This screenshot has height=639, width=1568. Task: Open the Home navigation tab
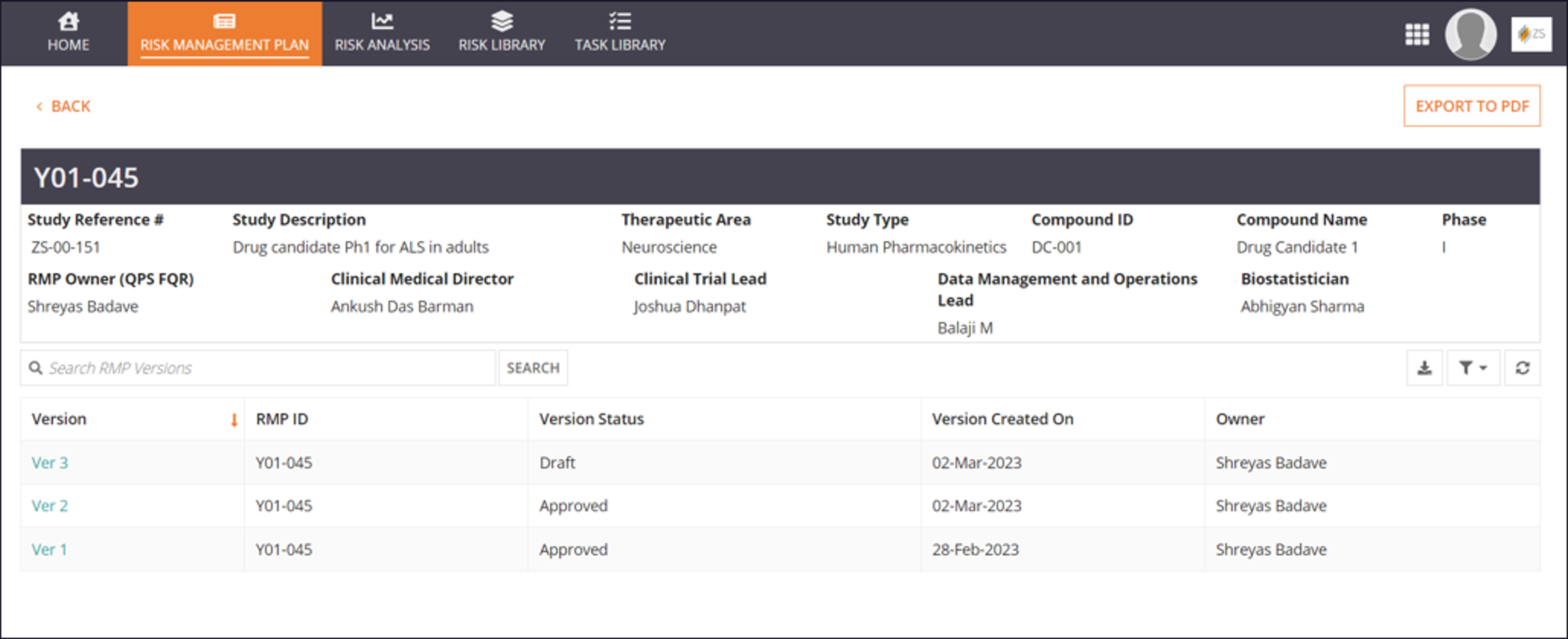(x=68, y=33)
